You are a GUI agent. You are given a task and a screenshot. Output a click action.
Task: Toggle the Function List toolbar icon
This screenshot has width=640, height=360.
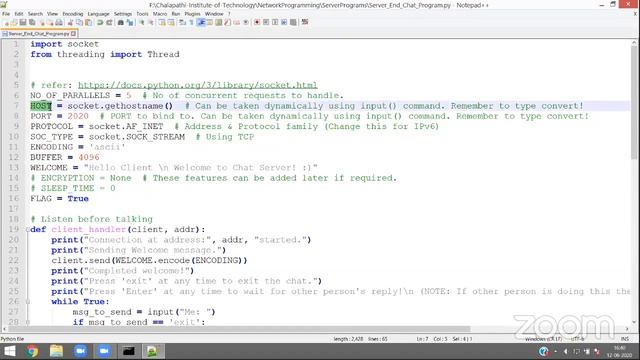tap(227, 22)
